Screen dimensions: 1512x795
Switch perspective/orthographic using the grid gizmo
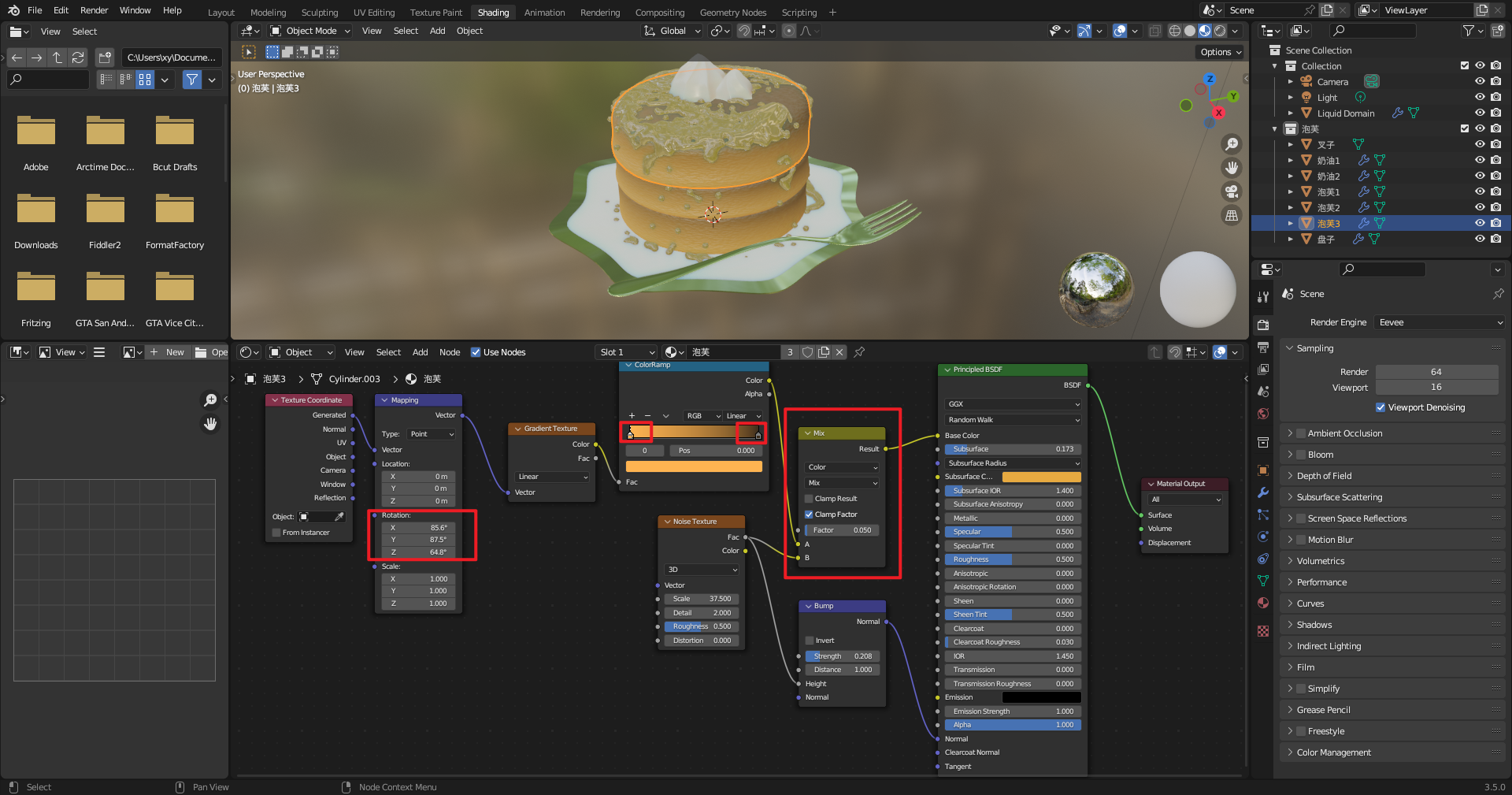(1232, 215)
